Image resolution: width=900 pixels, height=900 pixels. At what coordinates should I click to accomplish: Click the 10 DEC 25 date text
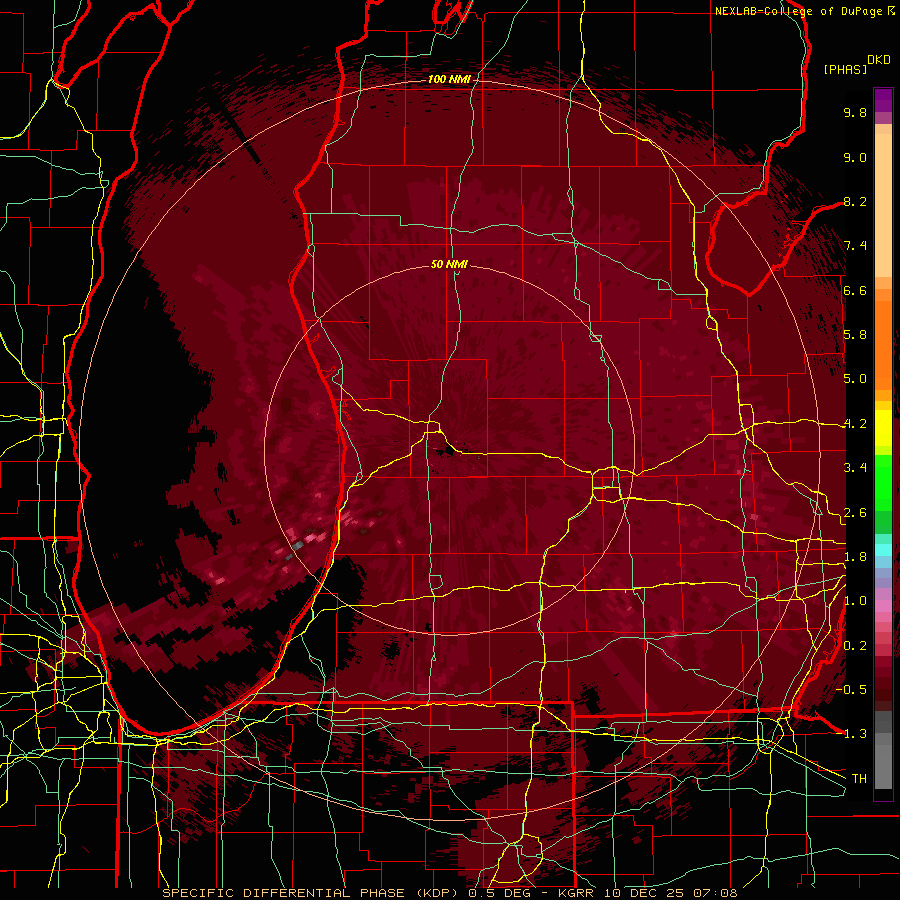point(645,893)
